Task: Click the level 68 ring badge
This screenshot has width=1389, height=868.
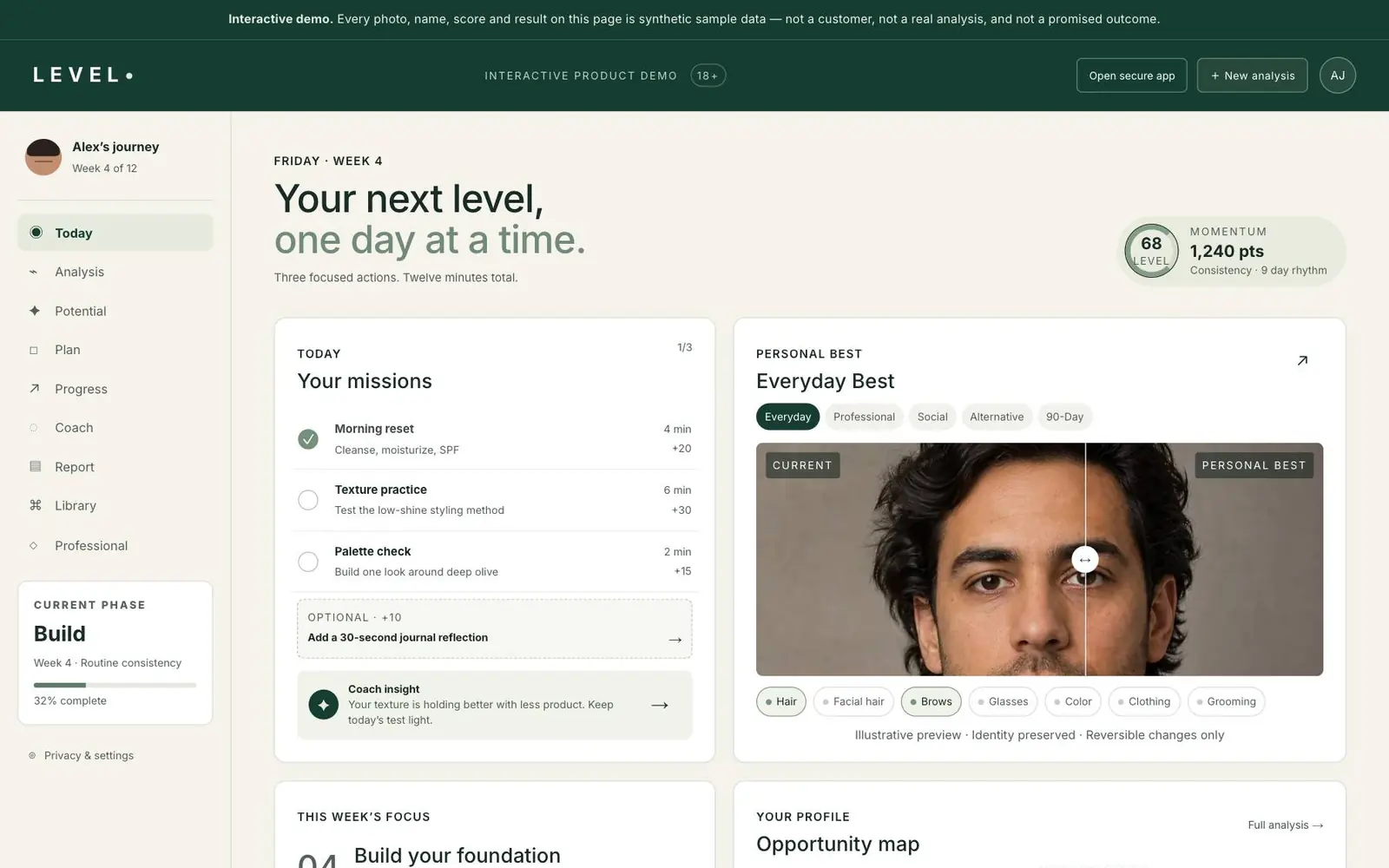Action: click(x=1151, y=251)
